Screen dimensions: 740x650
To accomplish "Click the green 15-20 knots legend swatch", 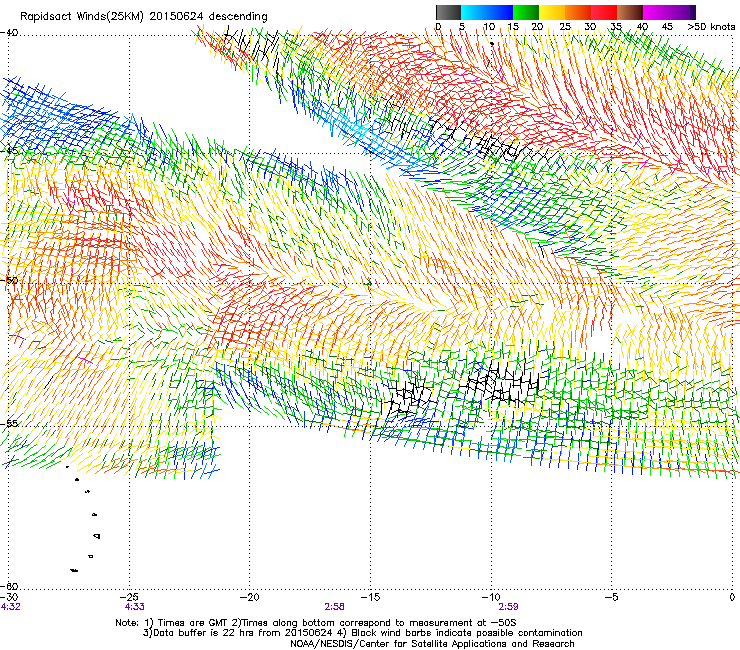I will tap(526, 12).
